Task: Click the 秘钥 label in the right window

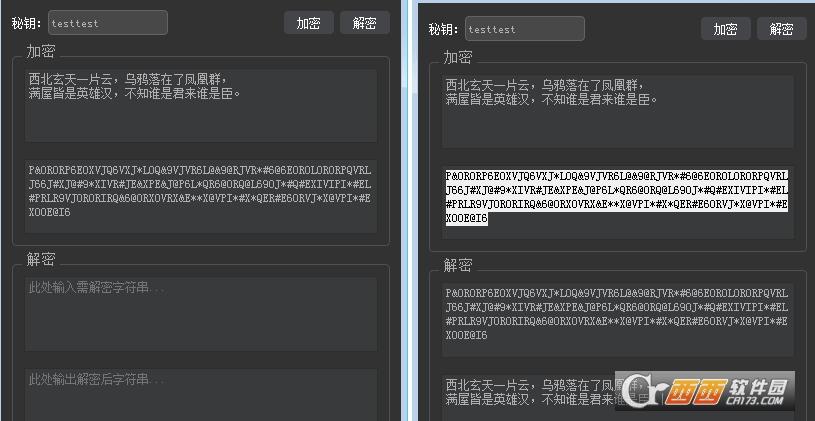Action: click(443, 30)
